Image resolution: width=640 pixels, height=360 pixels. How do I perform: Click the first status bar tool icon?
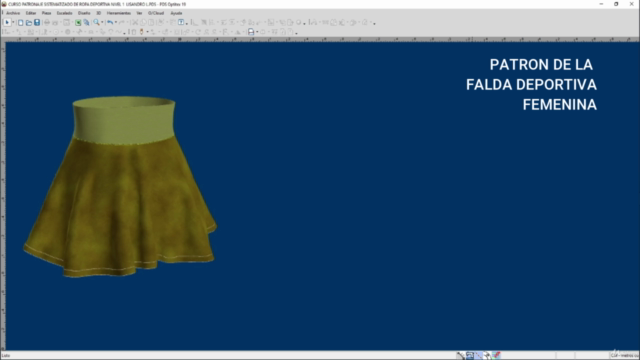pyautogui.click(x=460, y=356)
